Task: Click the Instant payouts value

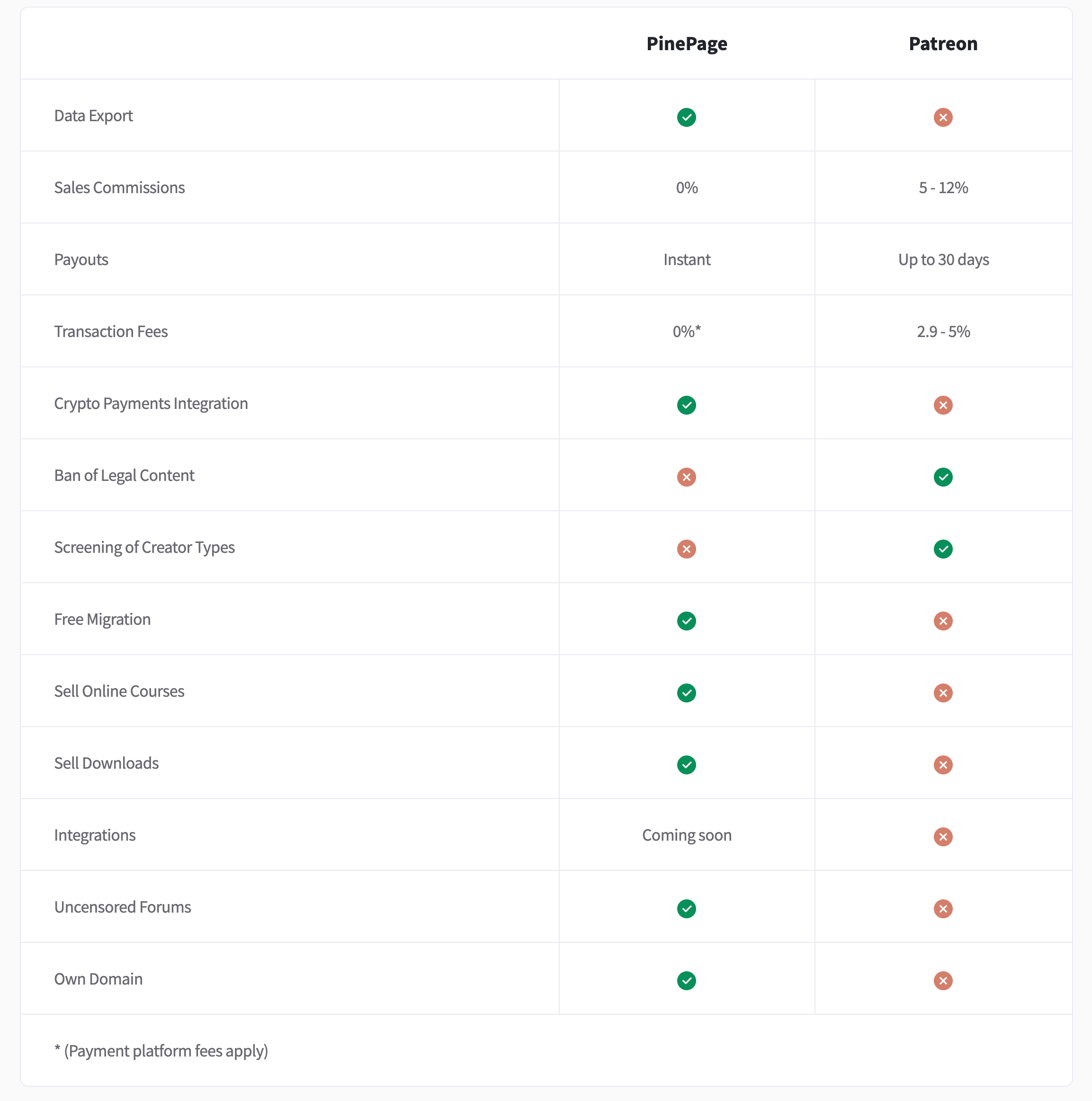Action: [687, 259]
